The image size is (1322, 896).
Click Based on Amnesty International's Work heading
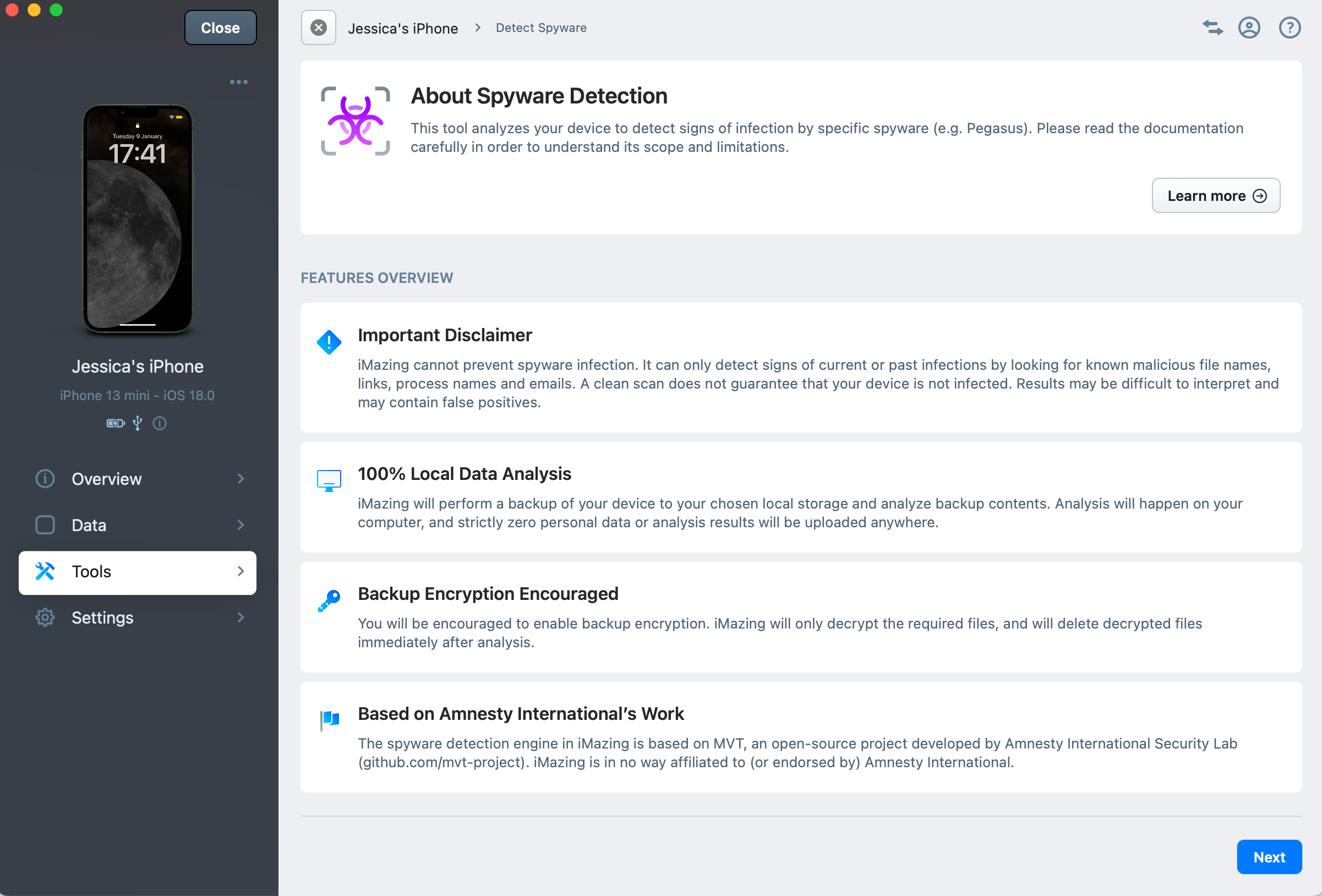click(521, 714)
